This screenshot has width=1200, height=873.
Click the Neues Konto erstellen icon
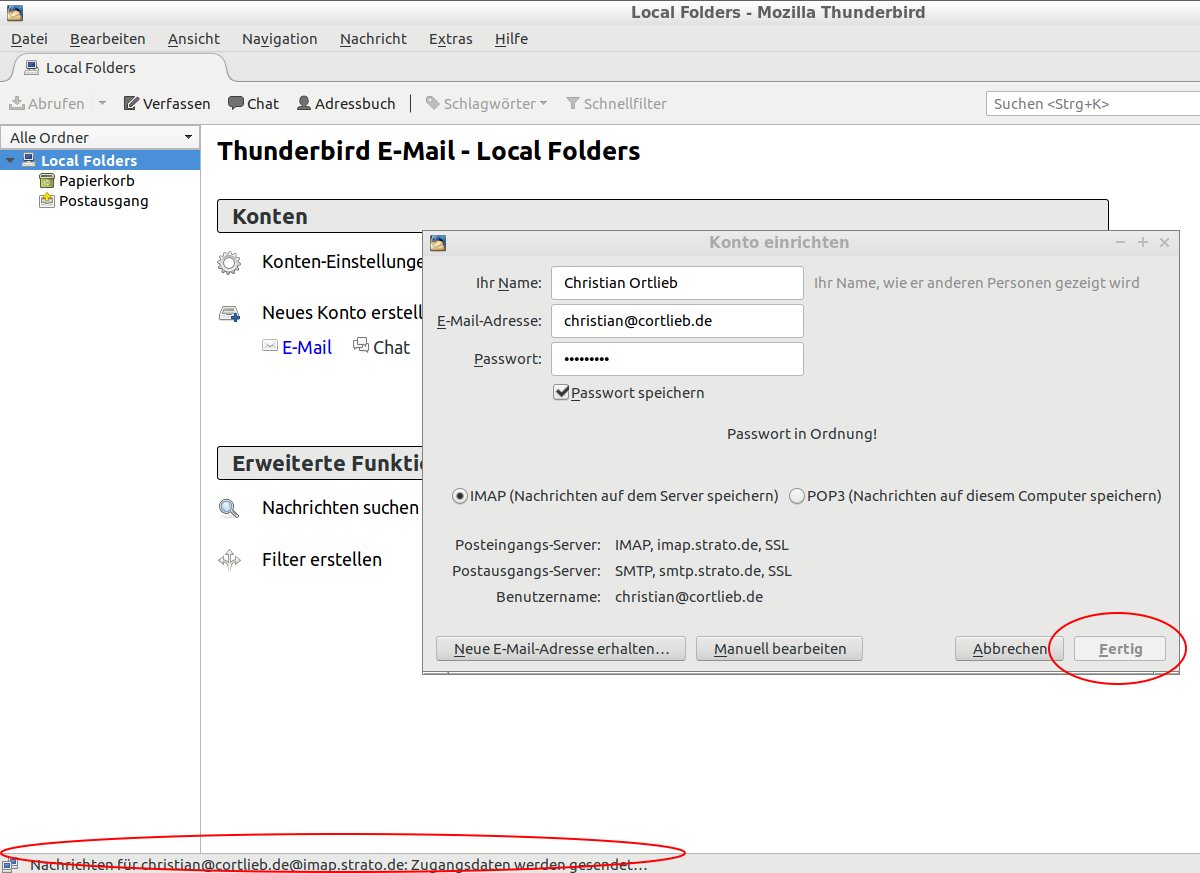point(229,313)
